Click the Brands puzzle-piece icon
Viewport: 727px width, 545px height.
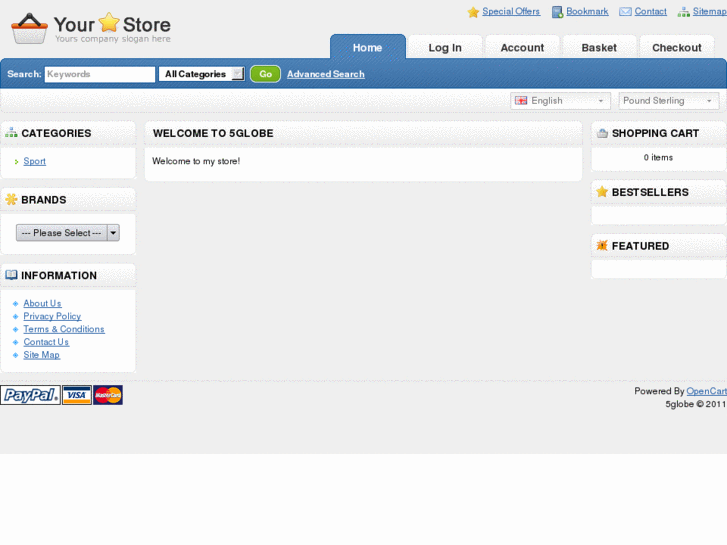11,199
